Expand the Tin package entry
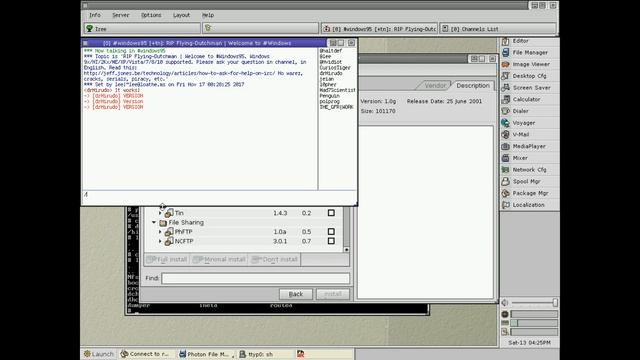 click(160, 213)
